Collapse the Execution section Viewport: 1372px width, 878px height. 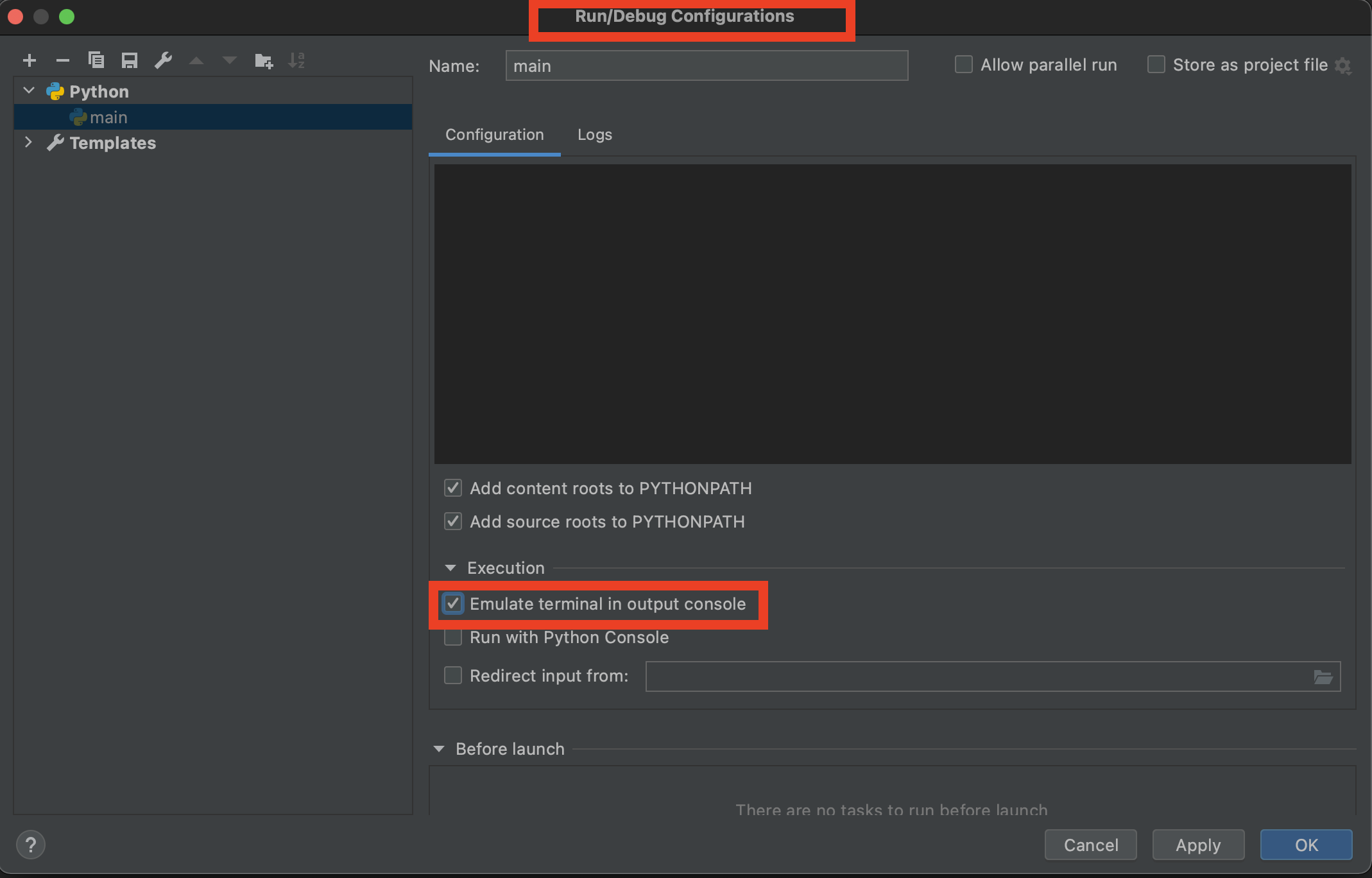click(x=450, y=568)
